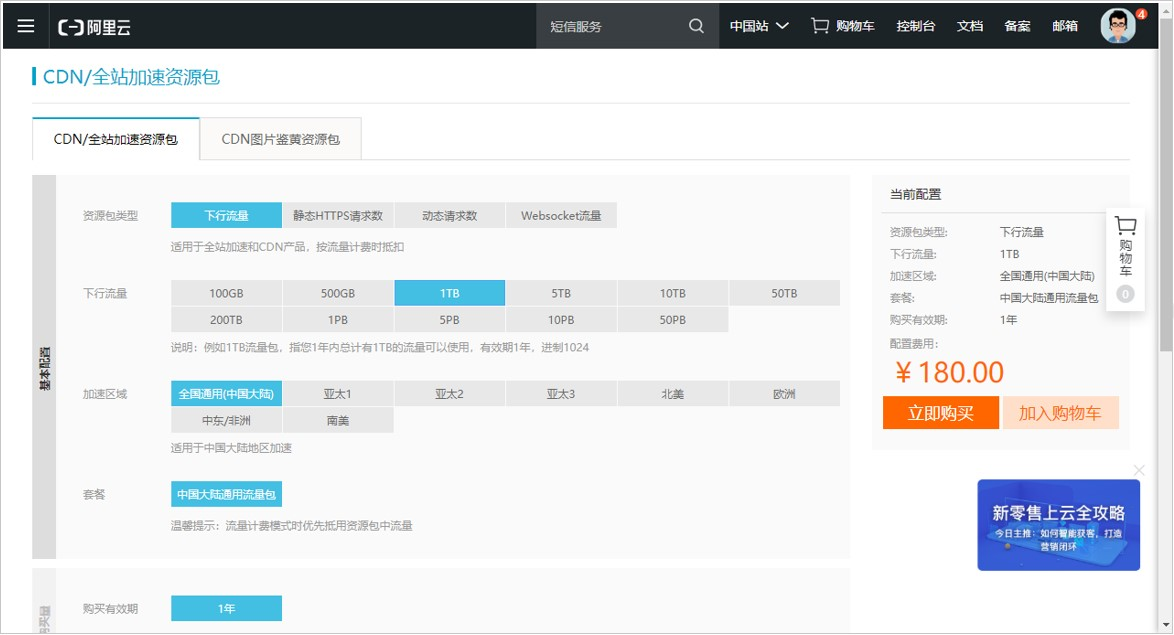
Task: Choose 5PB traffic size
Action: point(449,320)
